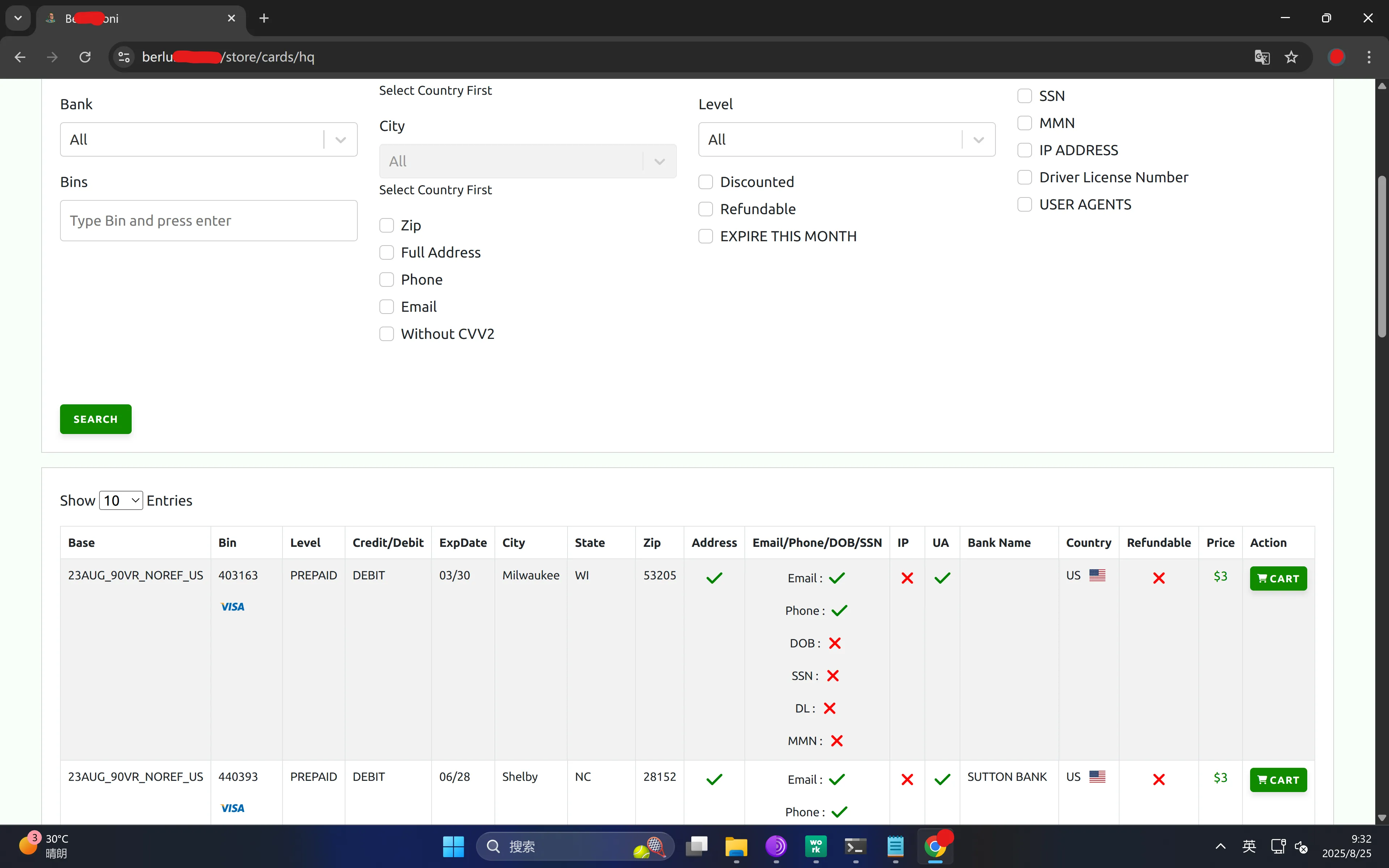
Task: Open the Show 10 entries selector
Action: click(x=121, y=501)
